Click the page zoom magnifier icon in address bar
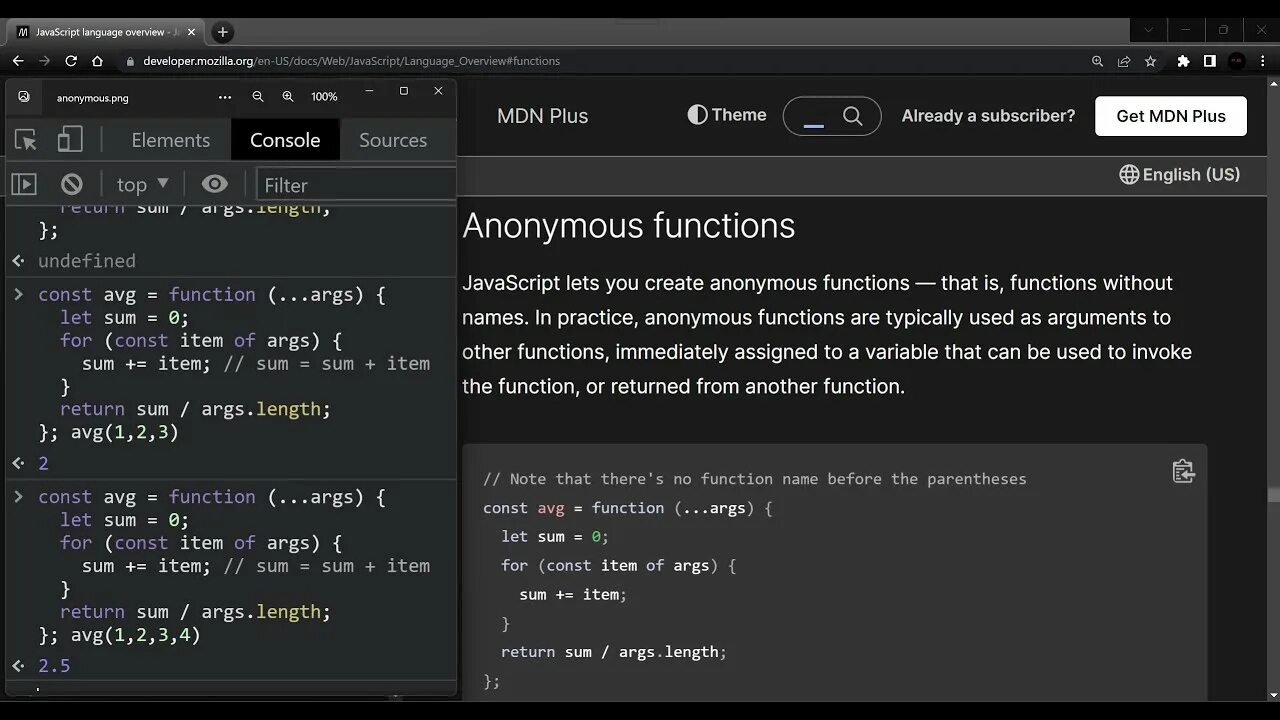The image size is (1280, 720). tap(1097, 61)
